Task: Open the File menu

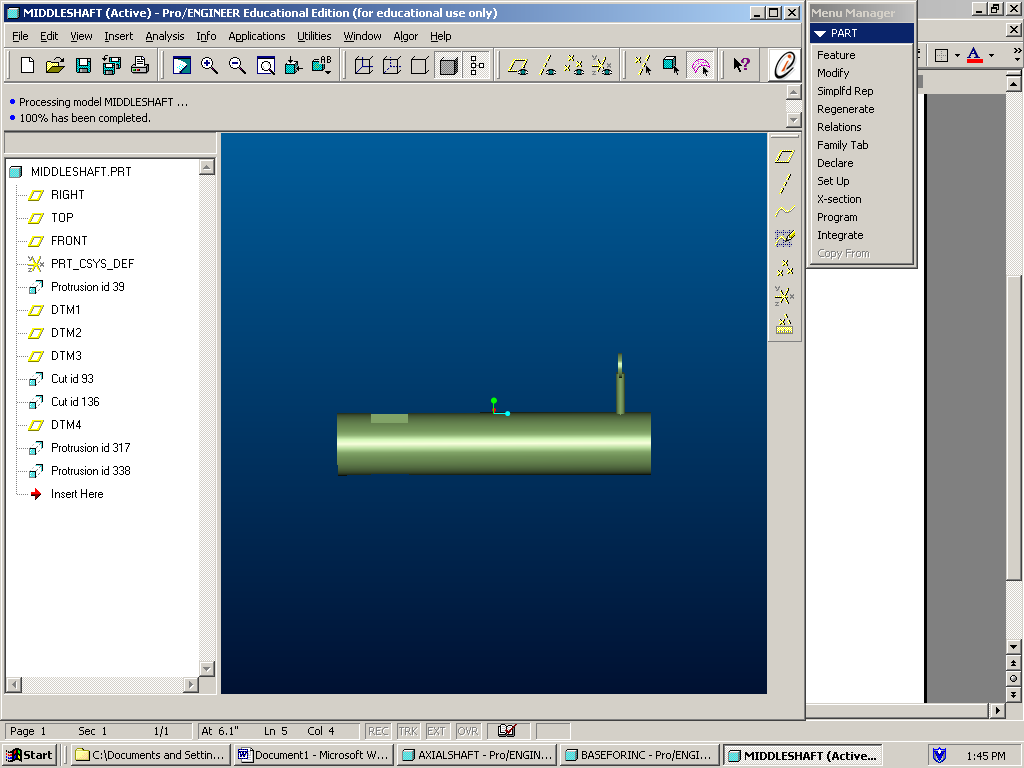Action: pyautogui.click(x=20, y=36)
